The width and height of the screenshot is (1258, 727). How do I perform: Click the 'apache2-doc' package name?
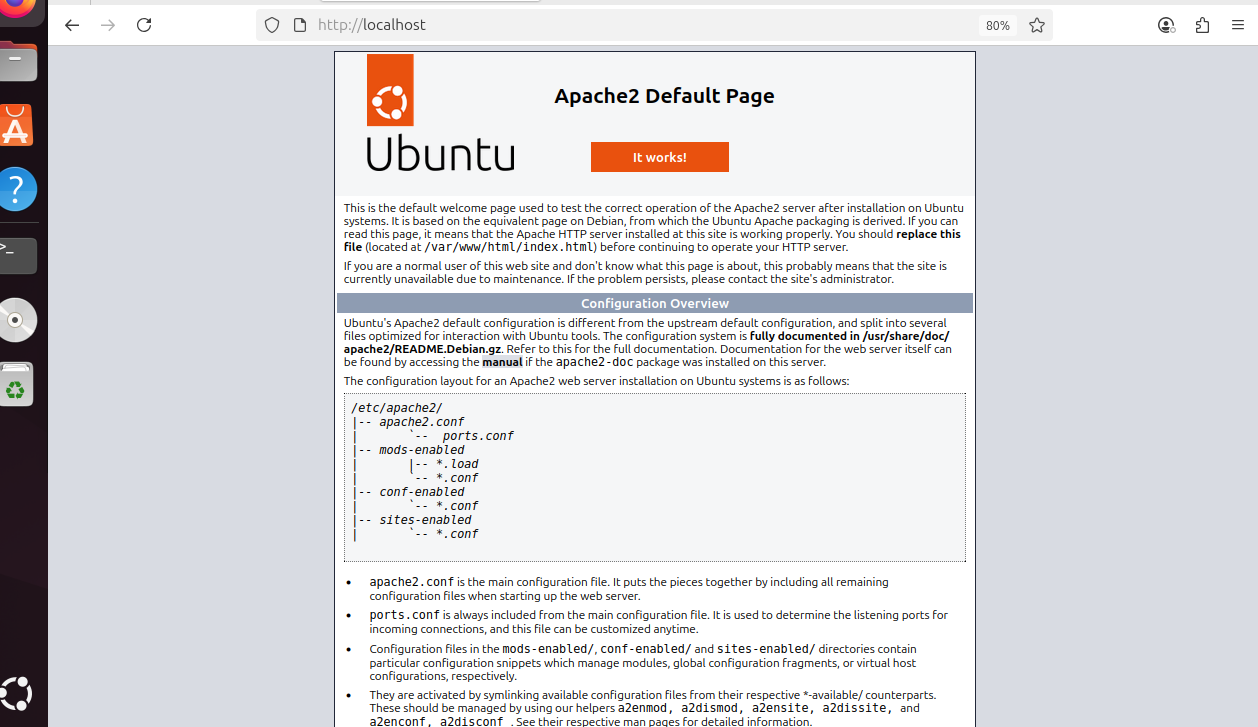click(594, 362)
